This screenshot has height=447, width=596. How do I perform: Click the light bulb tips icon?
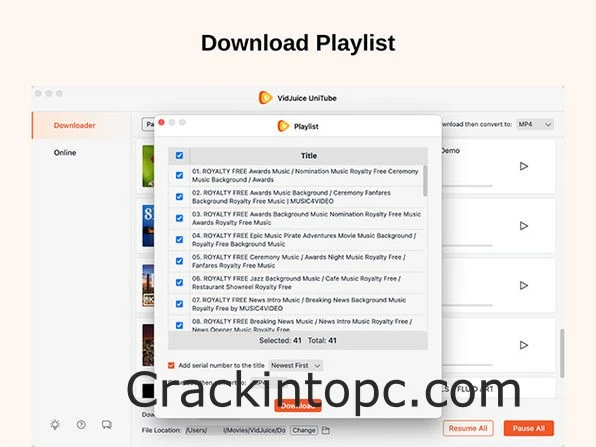[55, 425]
